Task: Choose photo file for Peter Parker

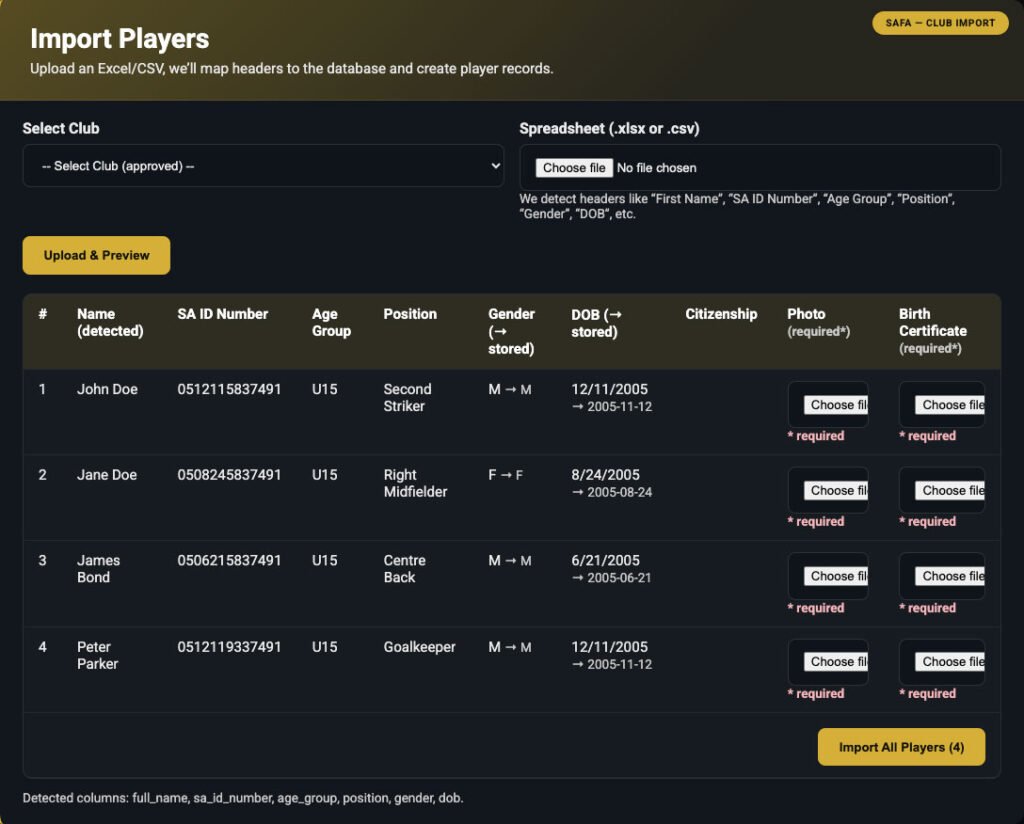Action: pyautogui.click(x=835, y=662)
